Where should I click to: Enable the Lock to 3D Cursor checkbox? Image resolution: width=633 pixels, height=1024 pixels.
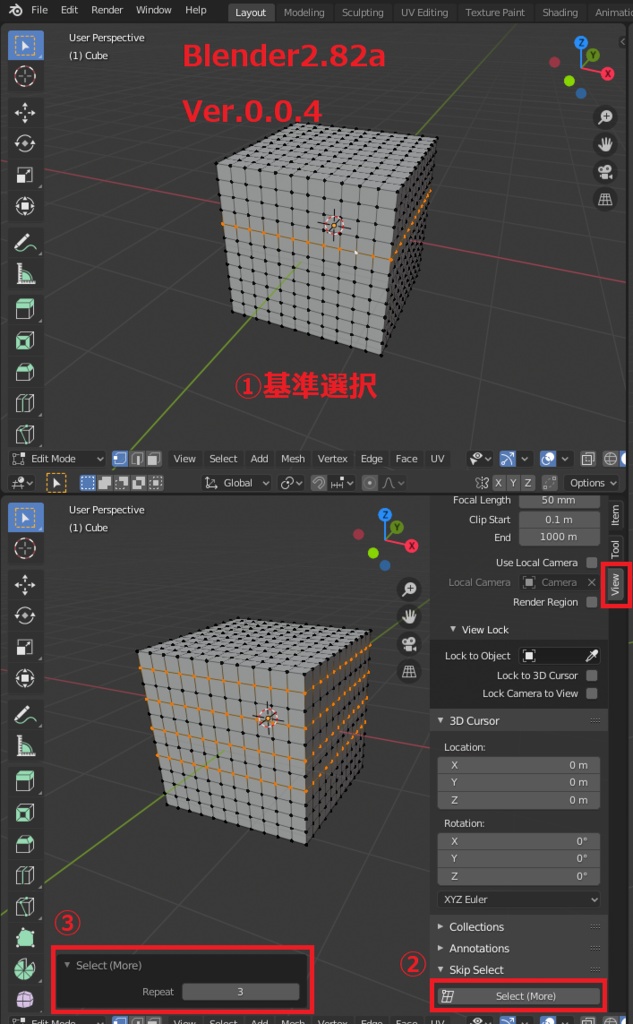(x=592, y=675)
